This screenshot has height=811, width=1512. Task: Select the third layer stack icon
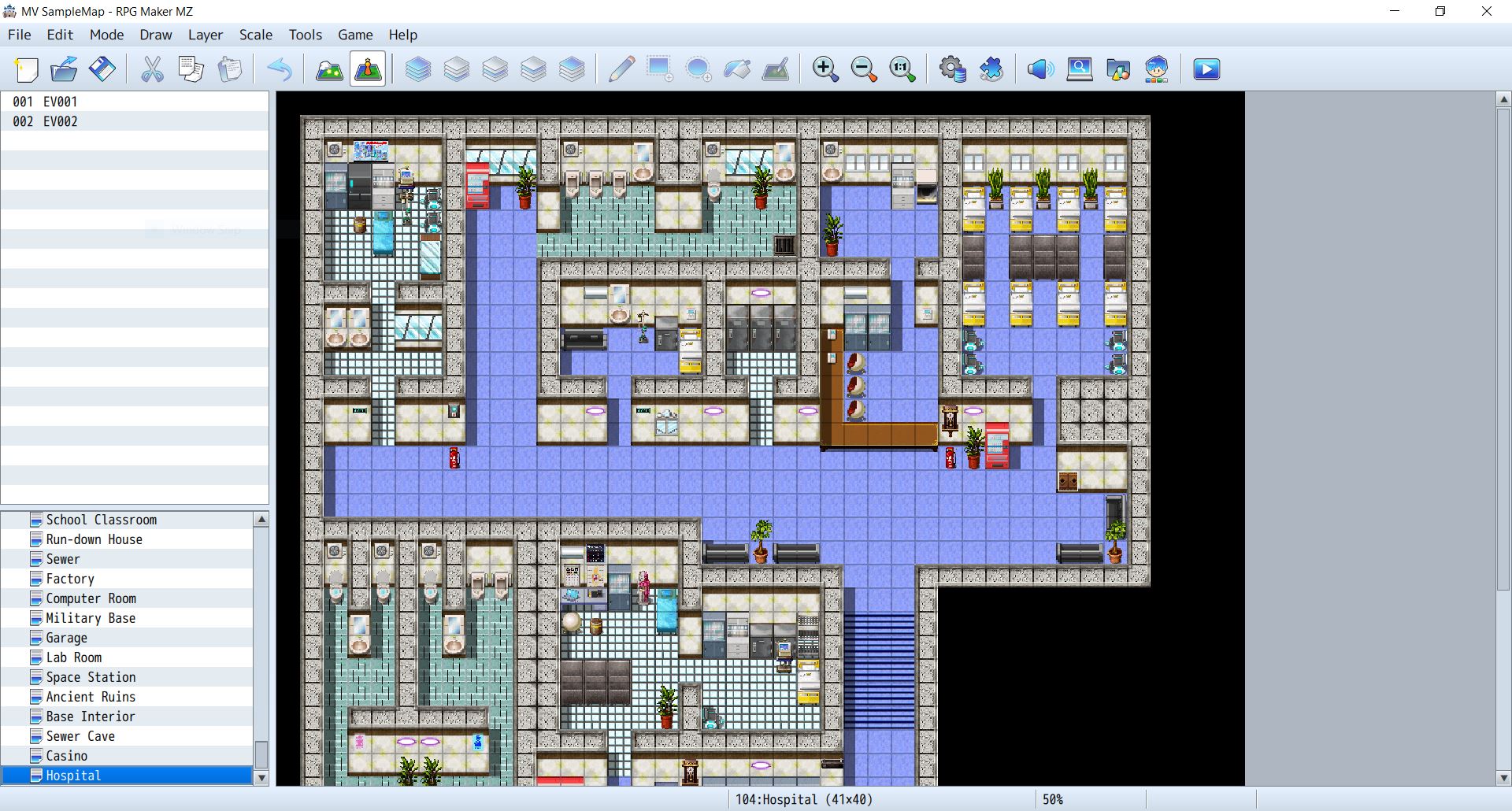(495, 69)
